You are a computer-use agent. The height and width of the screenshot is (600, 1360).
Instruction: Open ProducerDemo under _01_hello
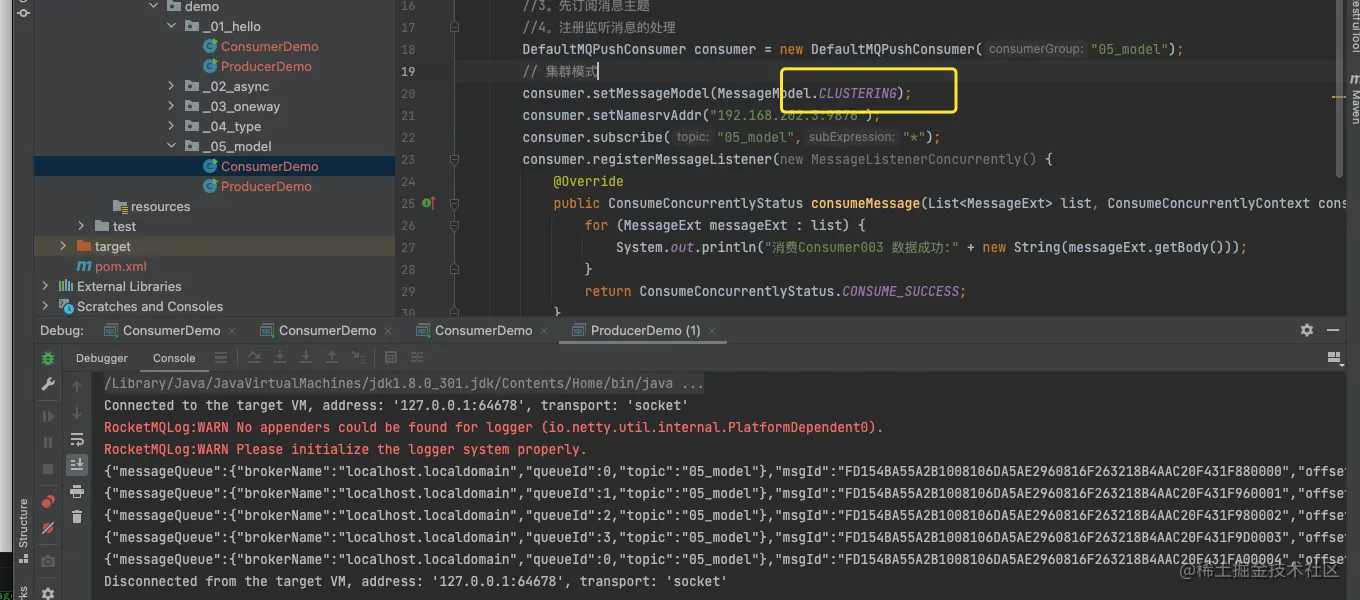coord(267,67)
